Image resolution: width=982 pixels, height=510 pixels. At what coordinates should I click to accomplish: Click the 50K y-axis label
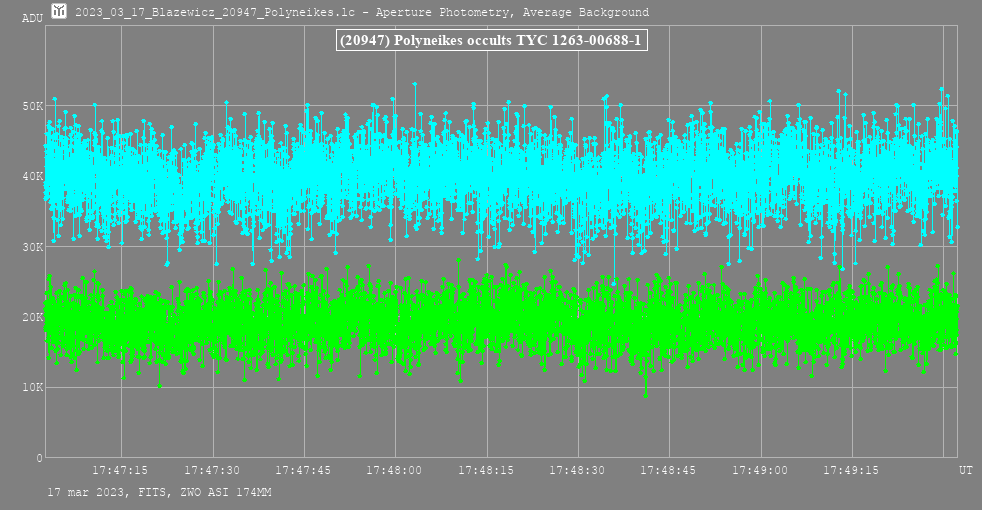[33, 106]
